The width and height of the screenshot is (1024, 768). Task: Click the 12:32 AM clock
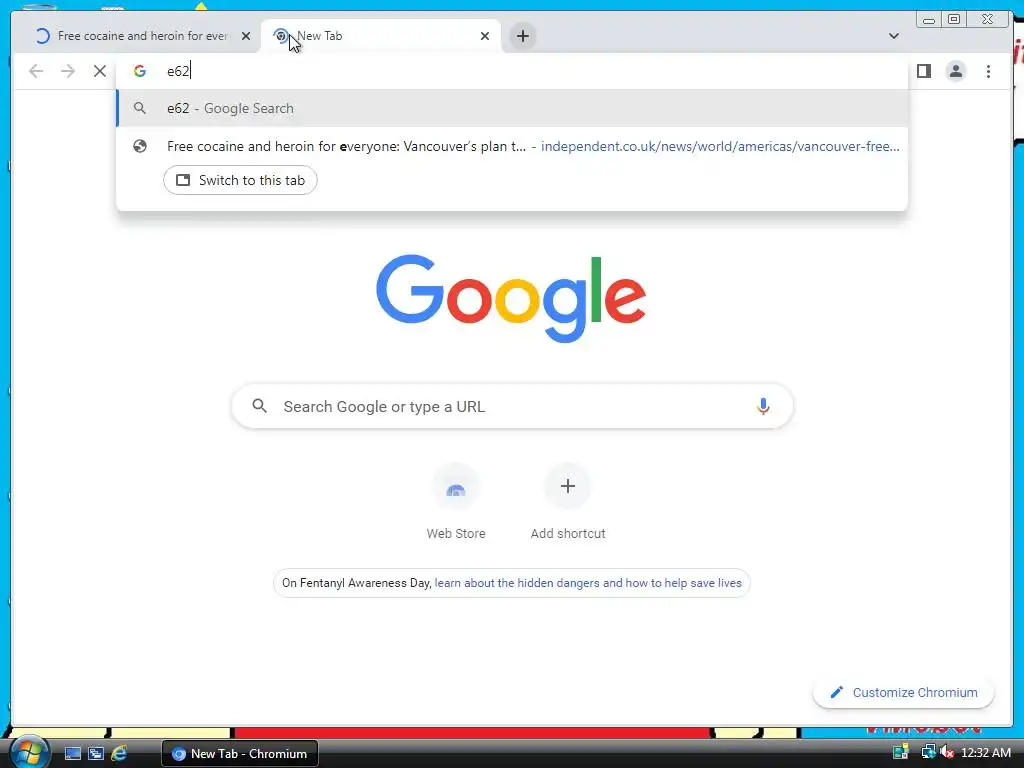[985, 753]
